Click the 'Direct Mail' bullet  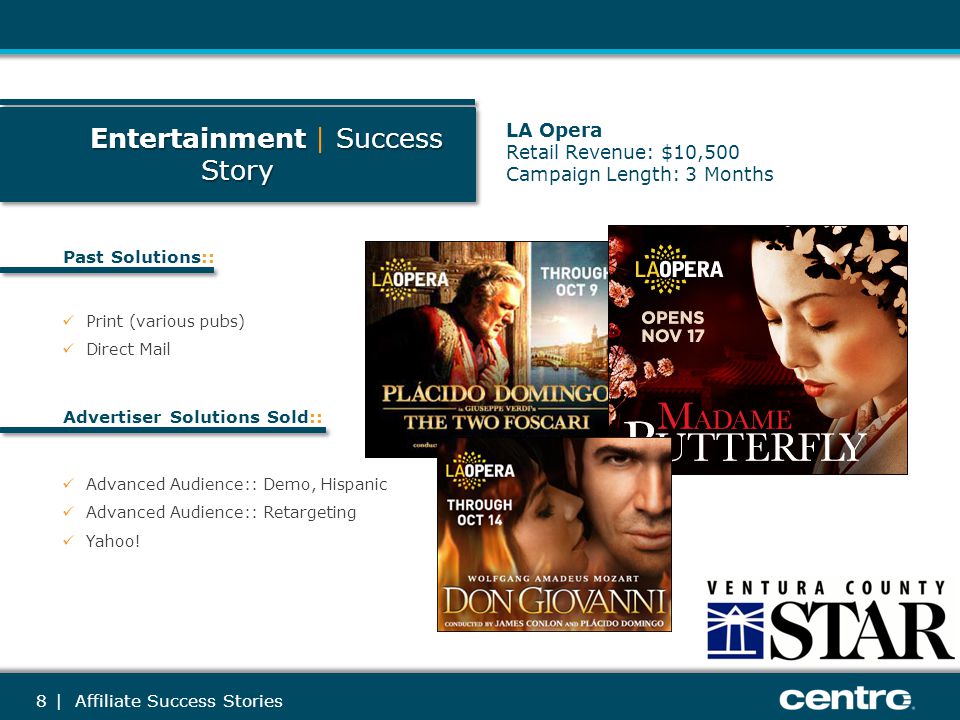128,349
